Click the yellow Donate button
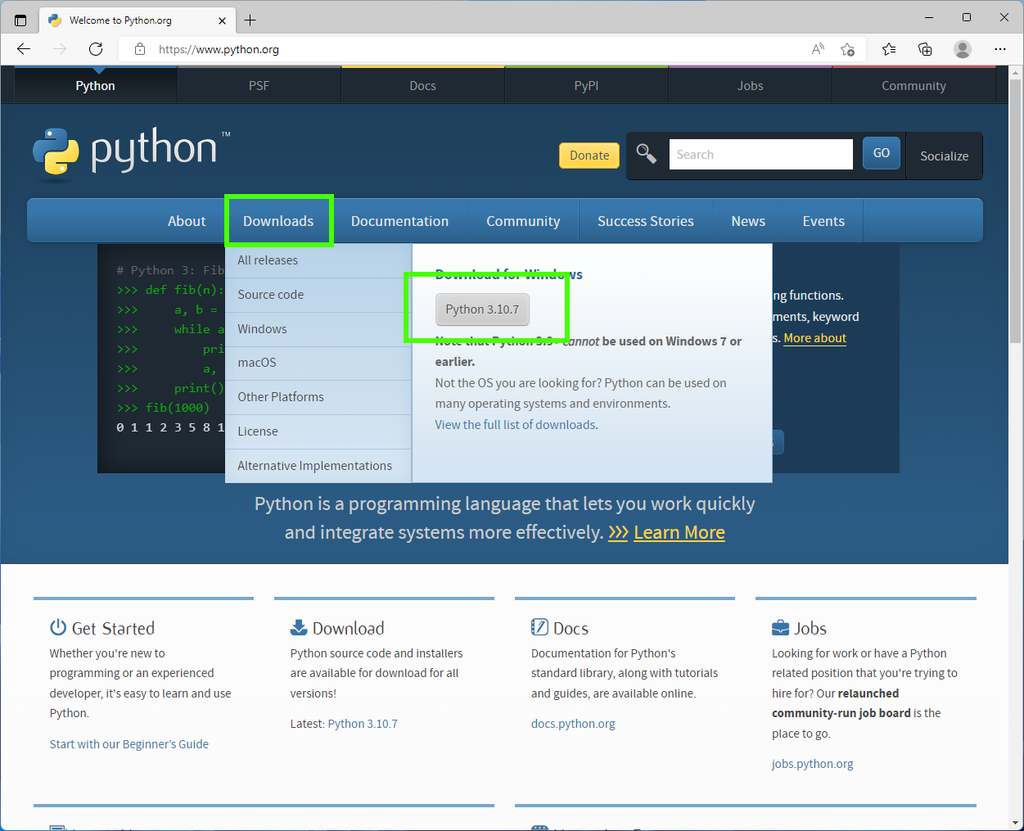The image size is (1024, 831). click(x=588, y=155)
